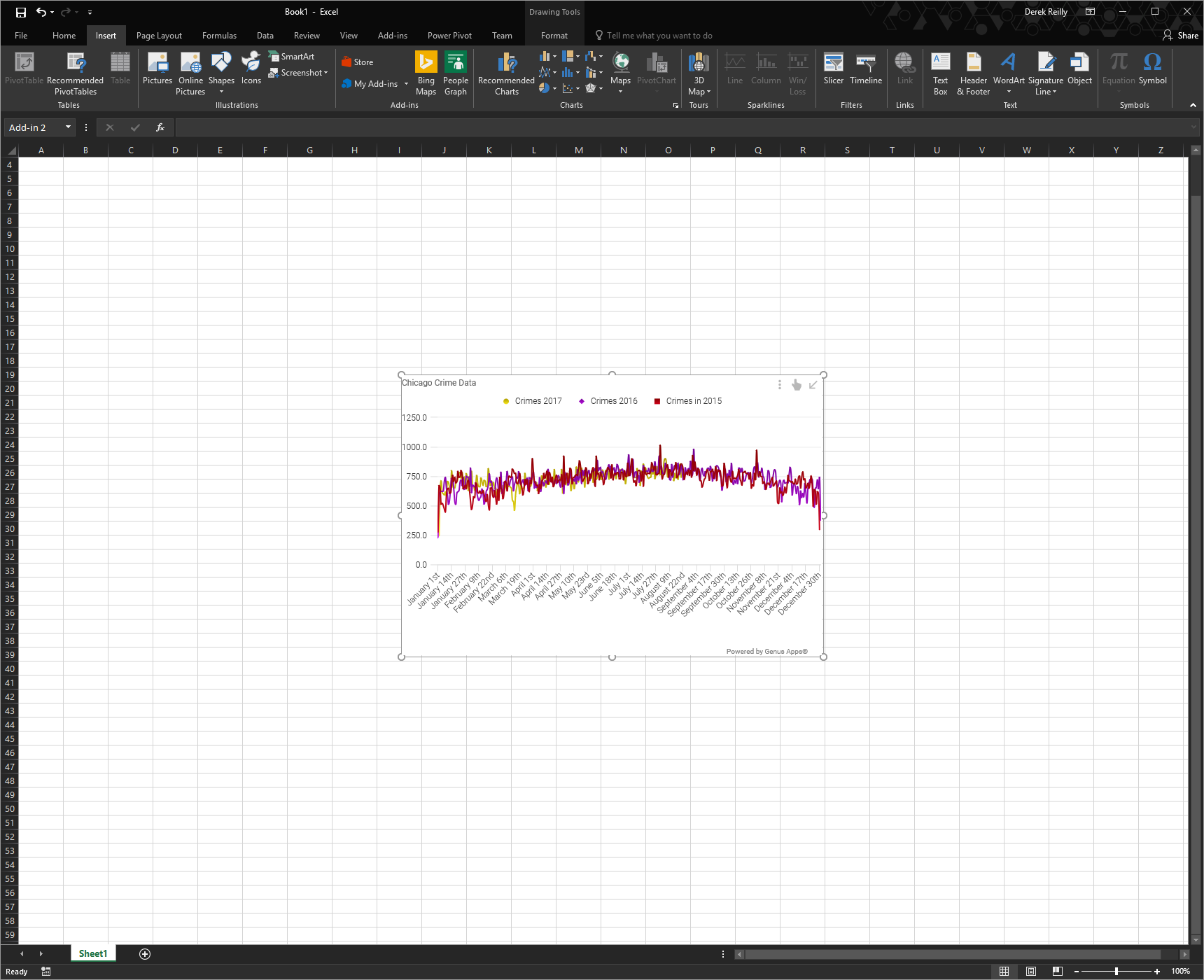1204x980 pixels.
Task: Open the chart's three-dot options menu
Action: [780, 385]
